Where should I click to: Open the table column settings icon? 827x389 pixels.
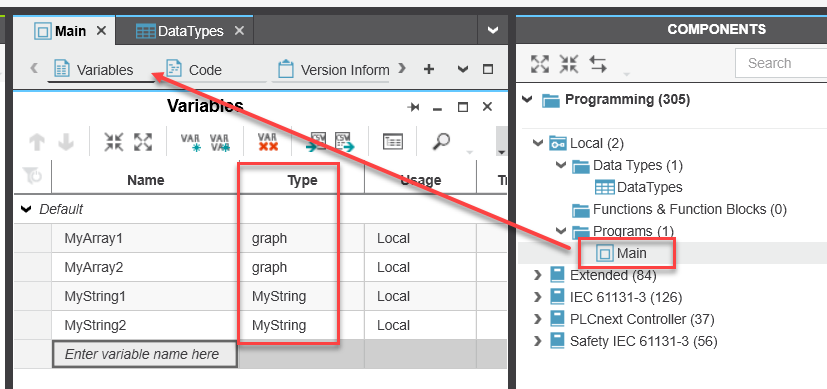[x=393, y=142]
